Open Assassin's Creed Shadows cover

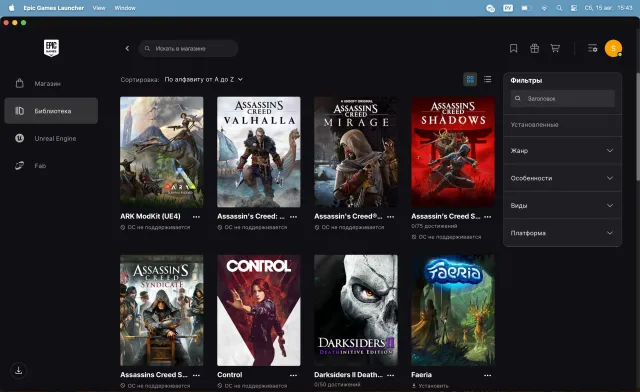coord(453,152)
